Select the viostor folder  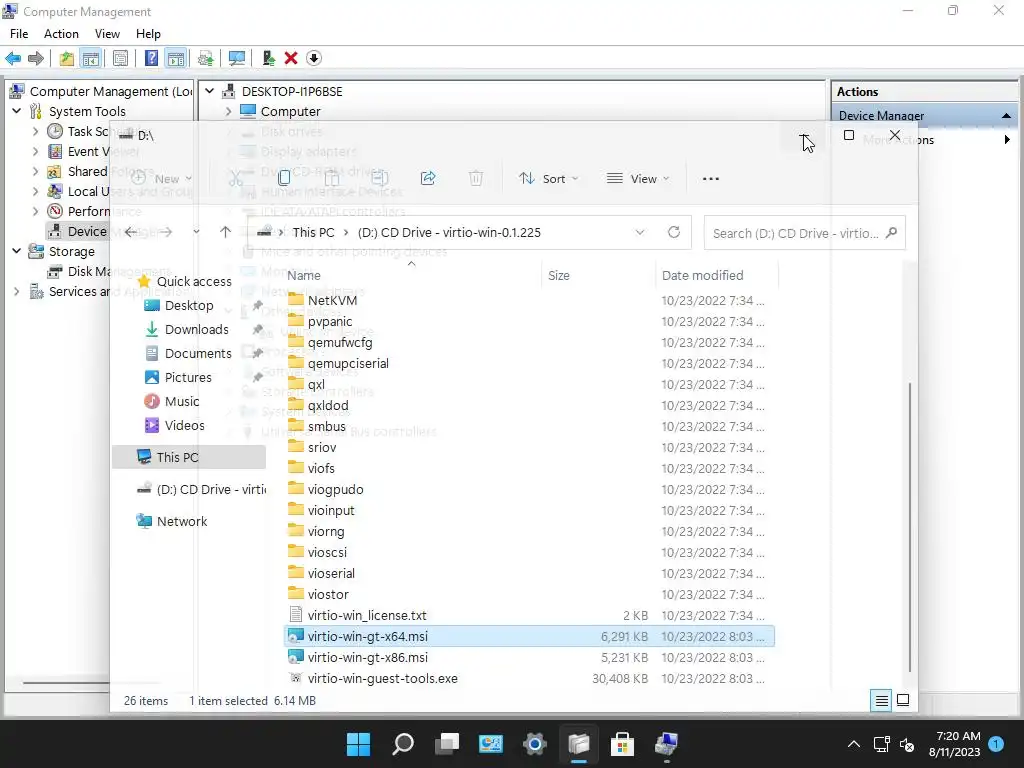[328, 594]
